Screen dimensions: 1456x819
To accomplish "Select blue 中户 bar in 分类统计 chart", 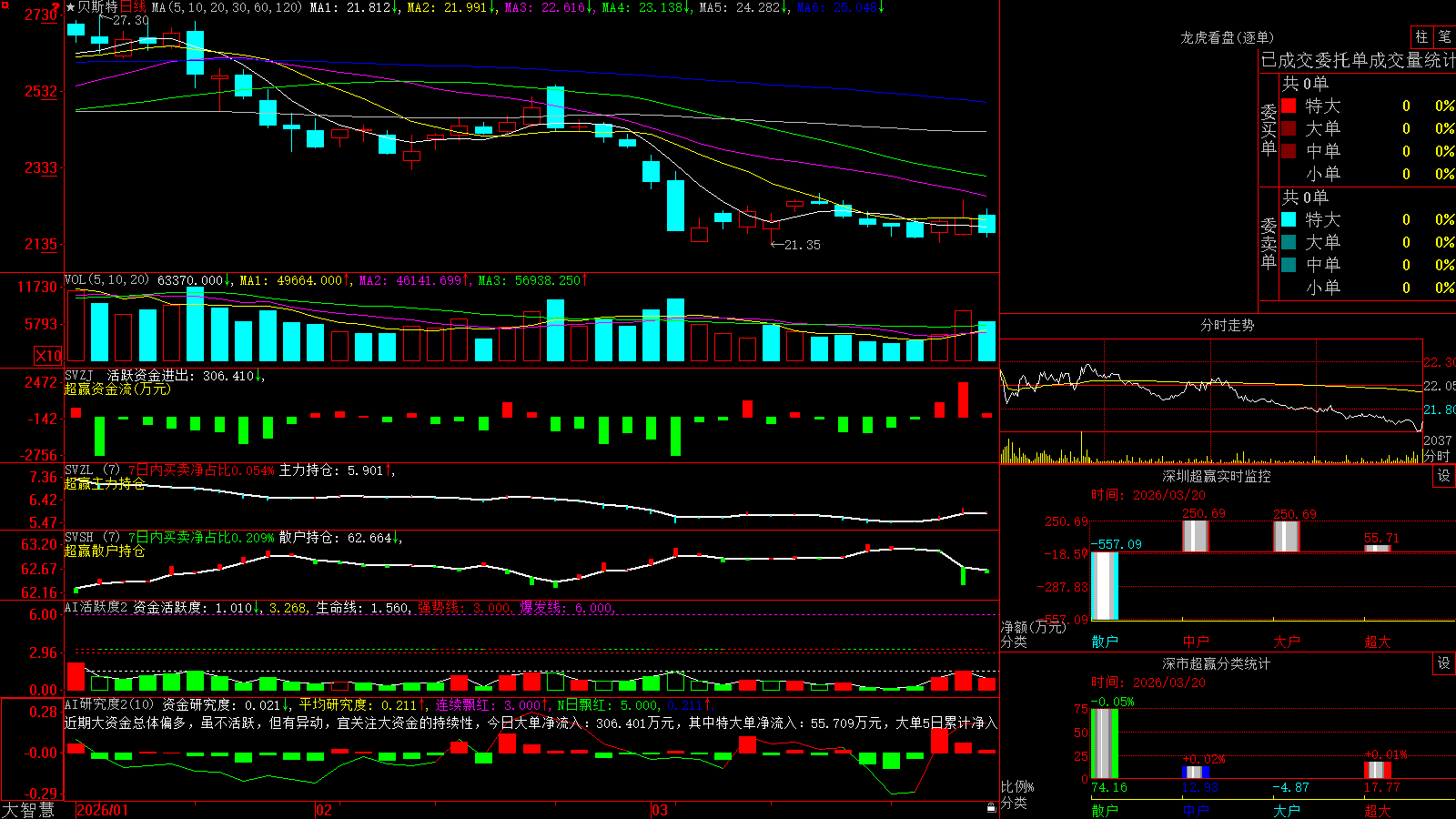I will [1196, 773].
